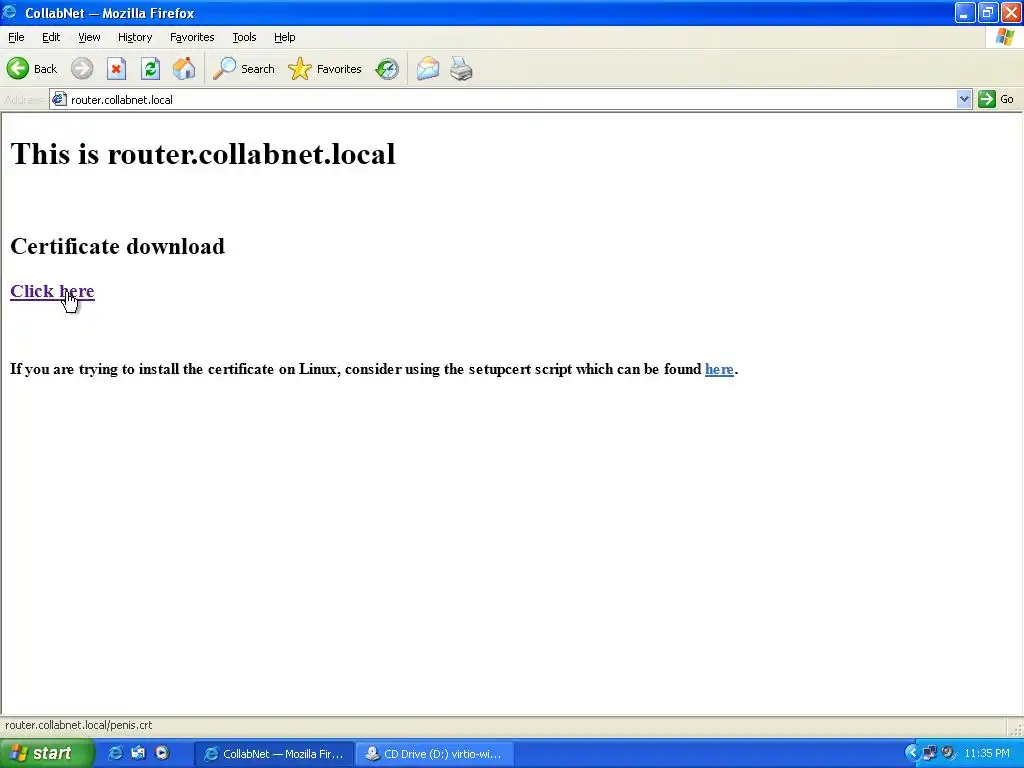Open History clock icon in toolbar
The height and width of the screenshot is (768, 1024).
(387, 69)
